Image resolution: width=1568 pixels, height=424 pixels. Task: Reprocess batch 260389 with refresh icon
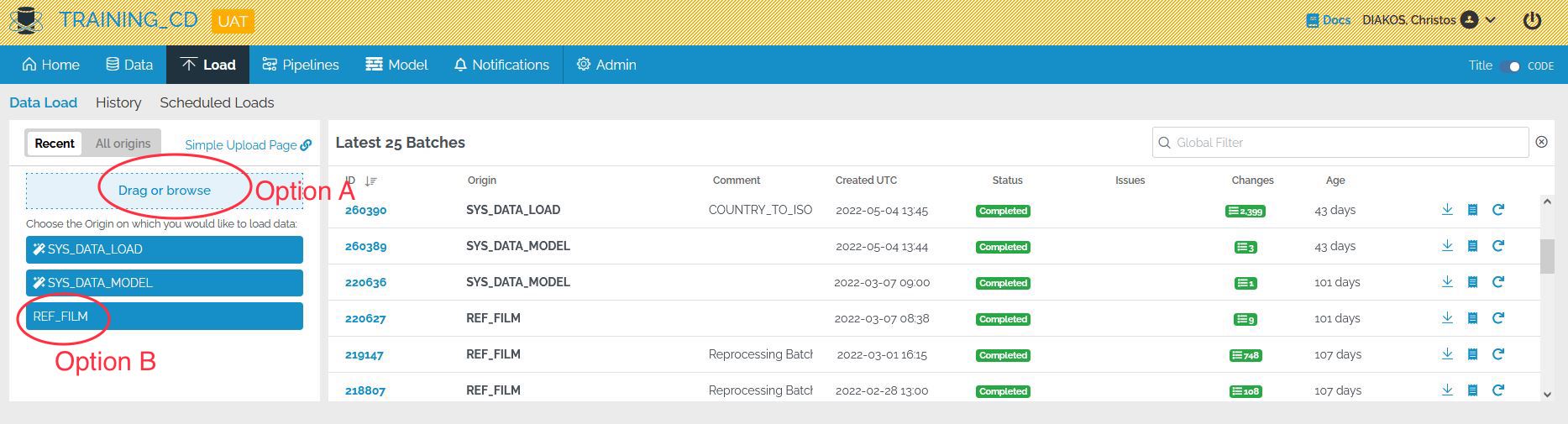(1497, 246)
